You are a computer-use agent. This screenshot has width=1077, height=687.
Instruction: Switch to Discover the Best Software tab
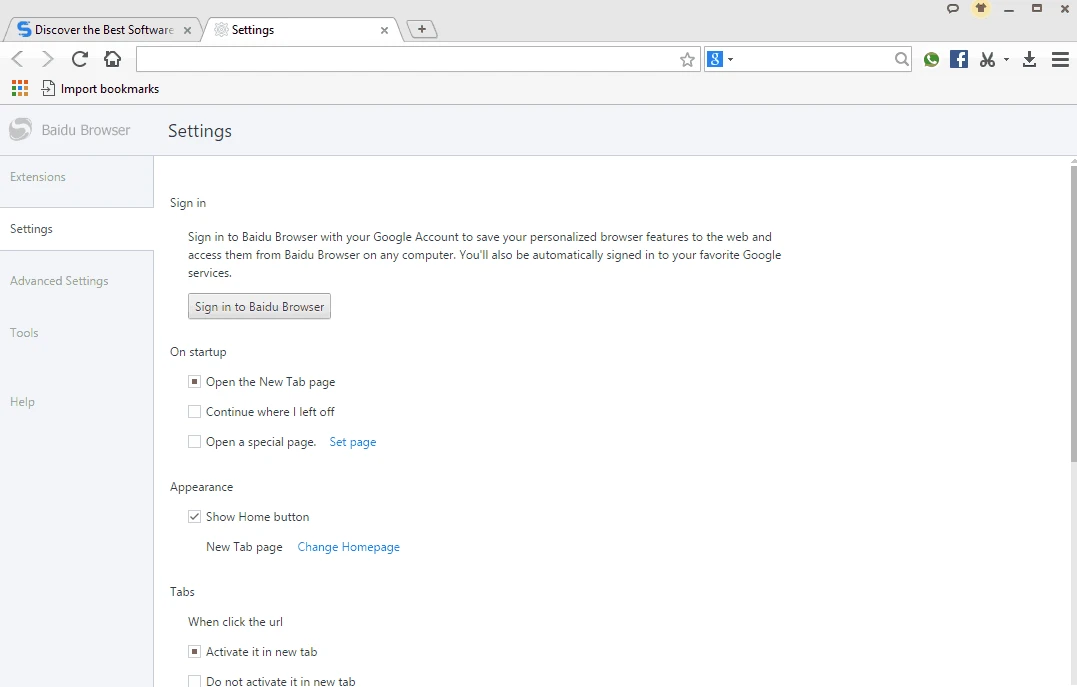[103, 30]
